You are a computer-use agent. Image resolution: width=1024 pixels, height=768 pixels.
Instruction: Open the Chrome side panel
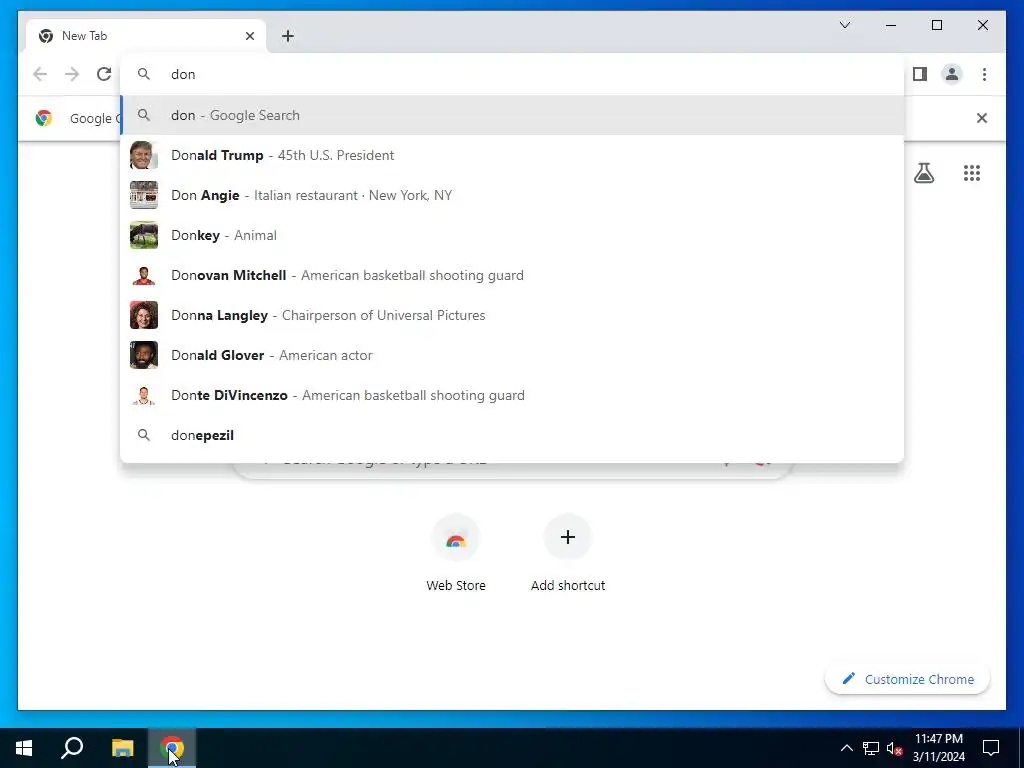(x=920, y=74)
